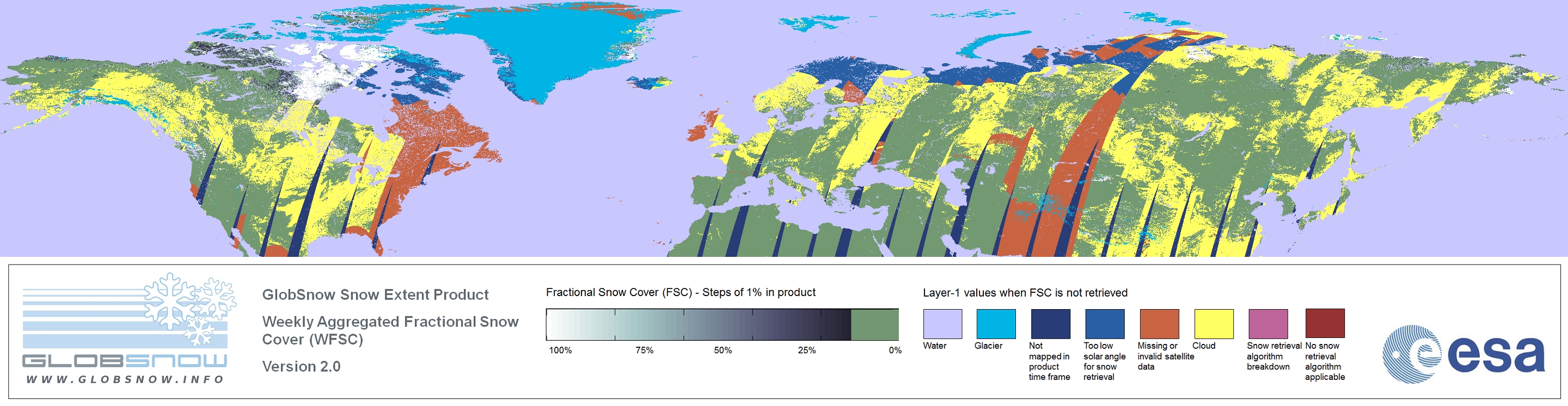Click 'Layer-1 values when FSC is not retrieved' heading
1568x406 pixels.
click(1025, 293)
